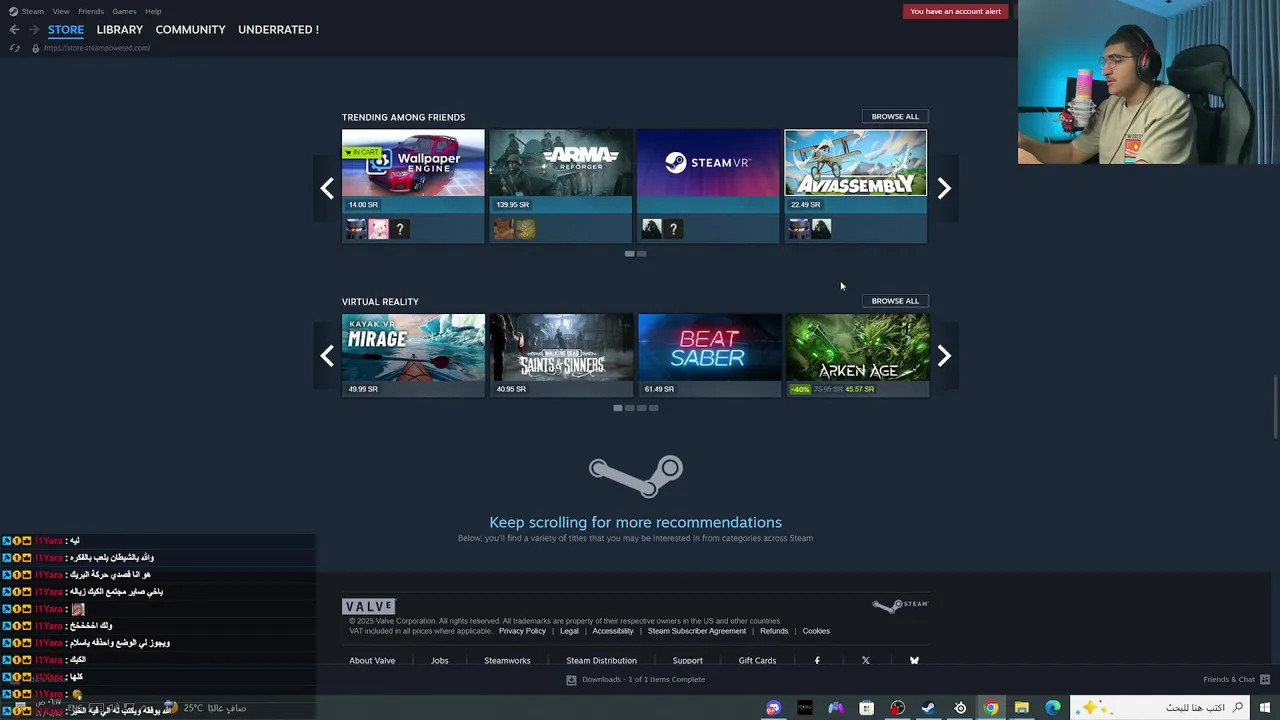Open the Kayak VR Mirage game card
This screenshot has width=1280, height=720.
point(413,355)
